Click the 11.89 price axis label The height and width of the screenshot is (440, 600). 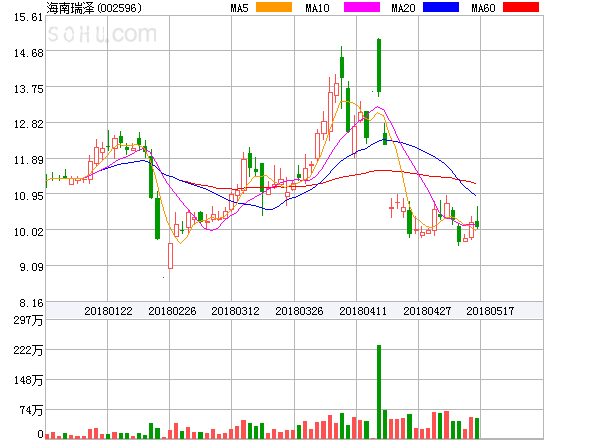[x=28, y=160]
